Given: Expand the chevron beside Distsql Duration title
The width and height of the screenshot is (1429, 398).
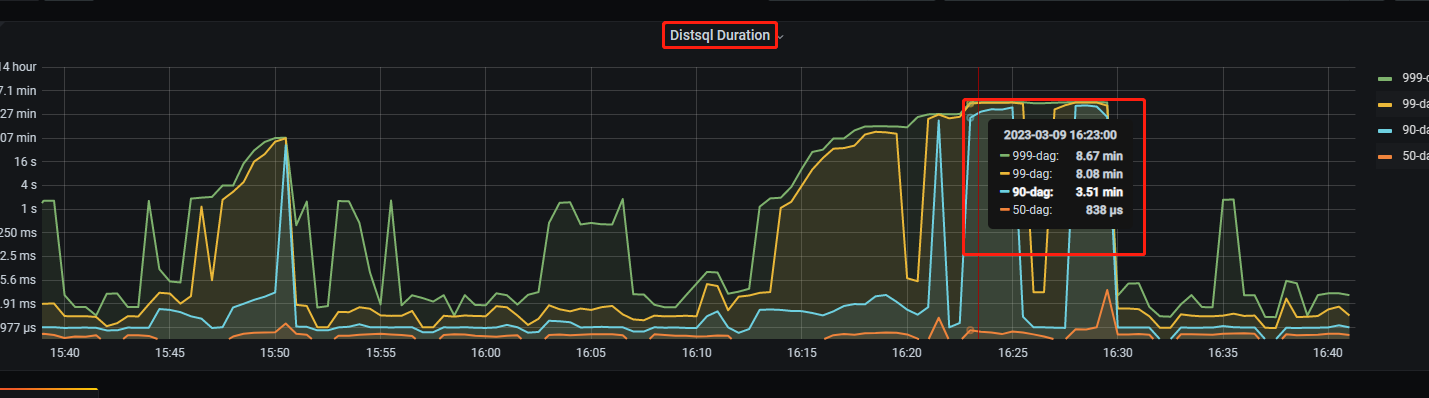Looking at the screenshot, I should (x=780, y=37).
